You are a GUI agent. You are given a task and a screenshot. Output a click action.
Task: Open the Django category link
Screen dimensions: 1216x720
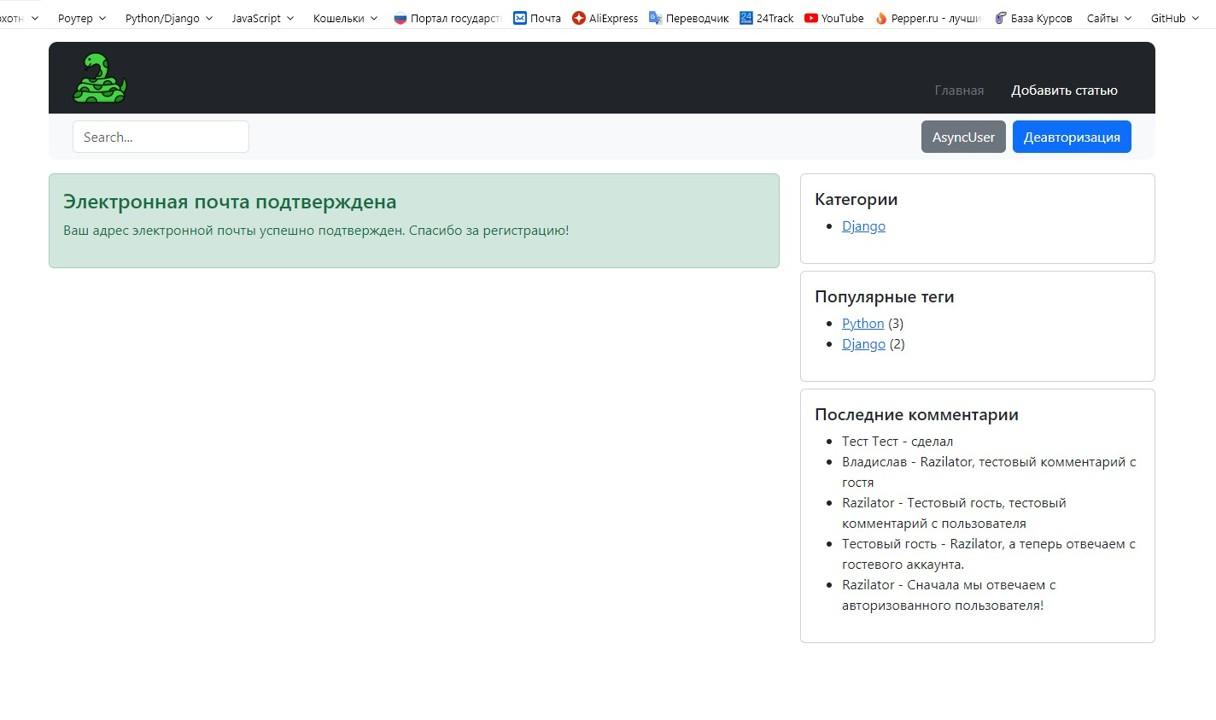(864, 226)
